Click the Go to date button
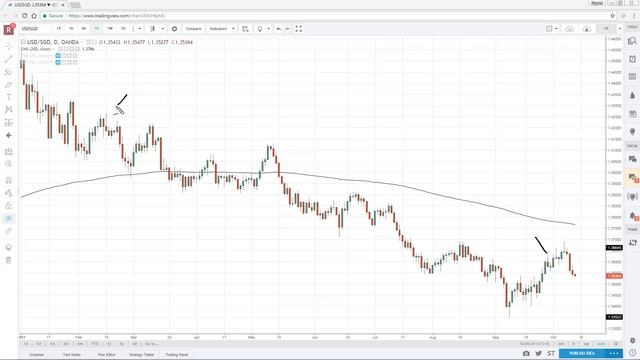 (151, 344)
